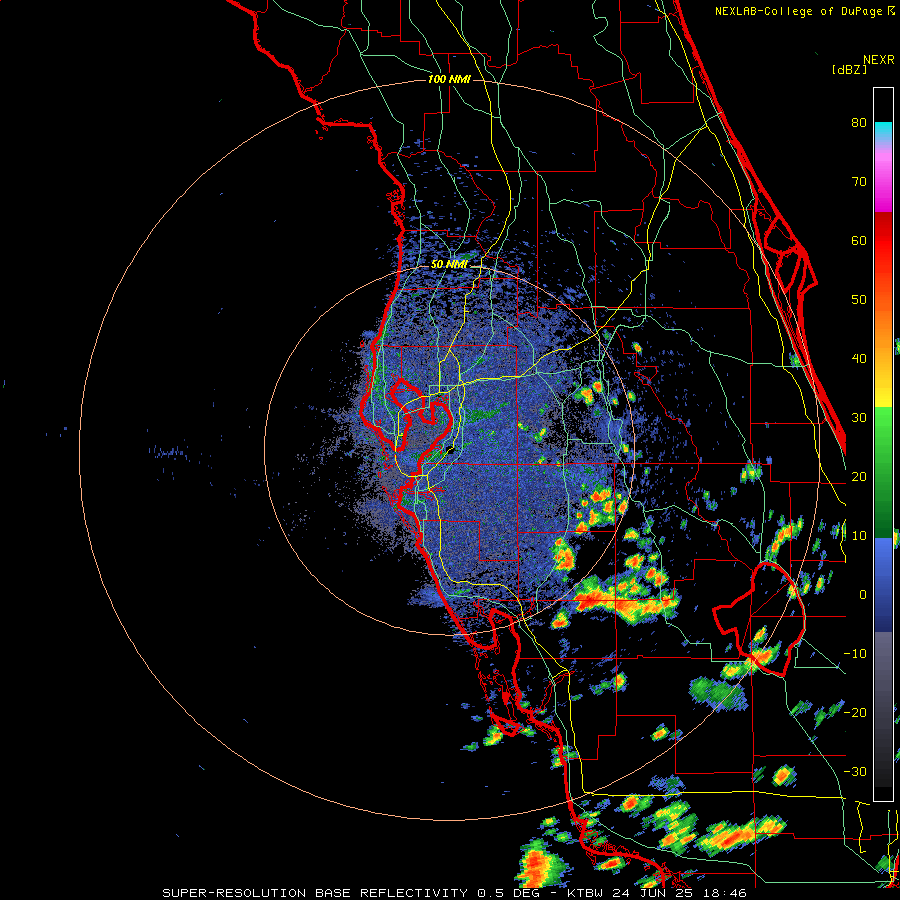This screenshot has width=900, height=900.
Task: Click the -20 value on the dBZ scale
Action: [x=855, y=713]
